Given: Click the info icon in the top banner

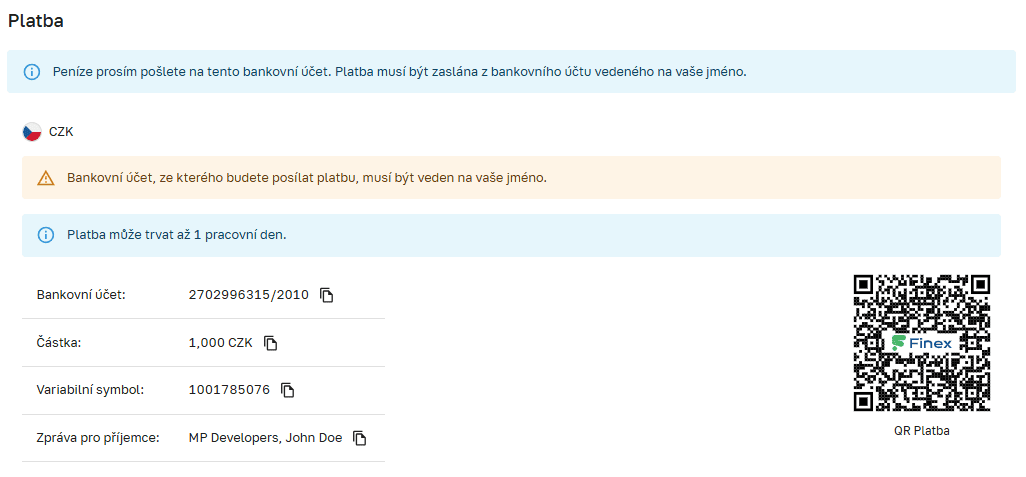Looking at the screenshot, I should [x=32, y=72].
